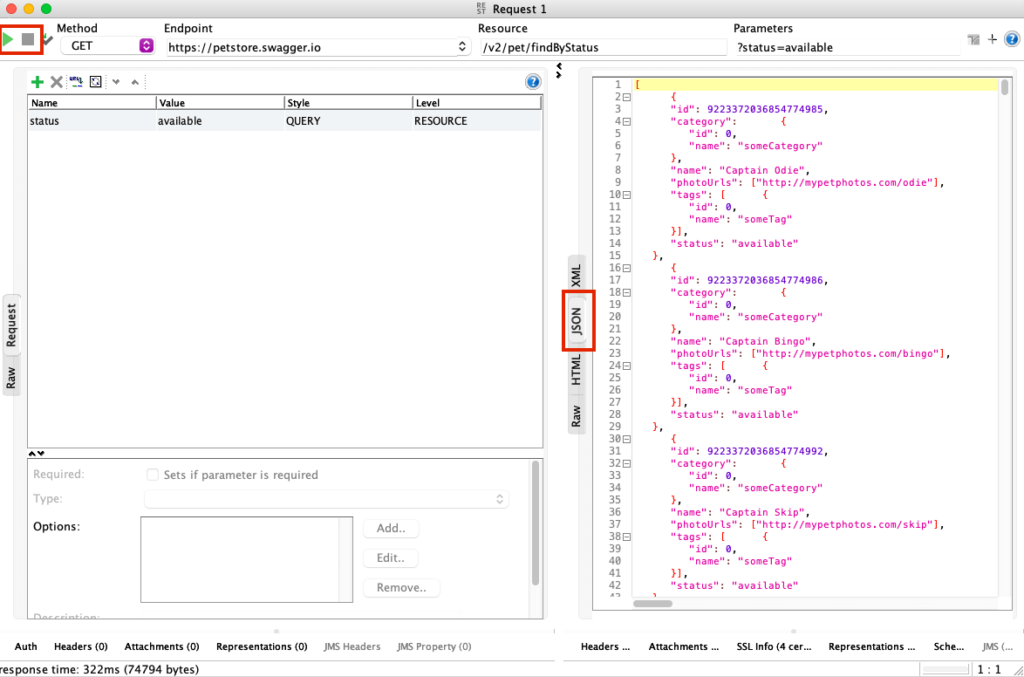
Task: Open the Raw request tab on left
Action: tap(11, 377)
